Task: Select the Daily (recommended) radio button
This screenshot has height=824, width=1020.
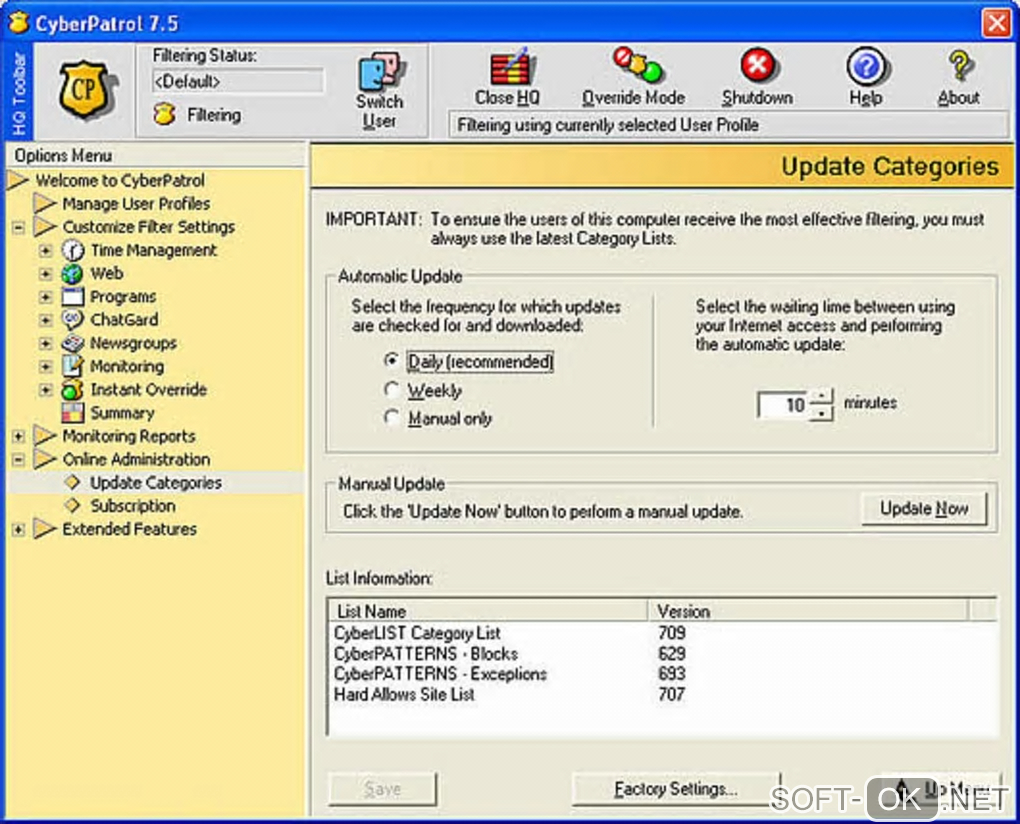Action: point(391,360)
